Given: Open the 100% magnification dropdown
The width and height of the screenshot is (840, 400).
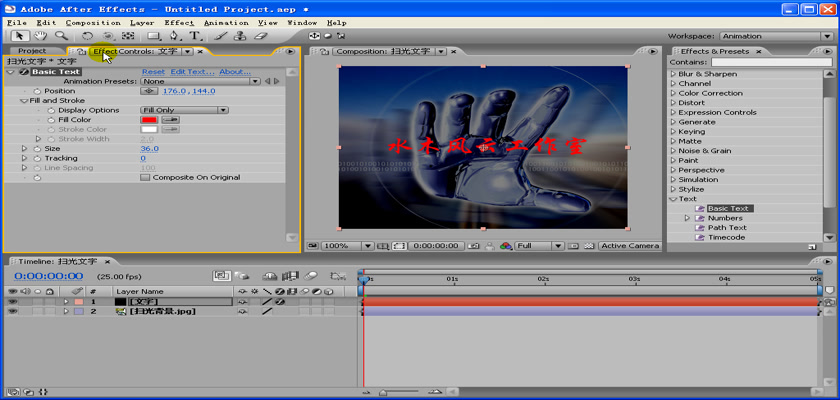Looking at the screenshot, I should pos(347,246).
